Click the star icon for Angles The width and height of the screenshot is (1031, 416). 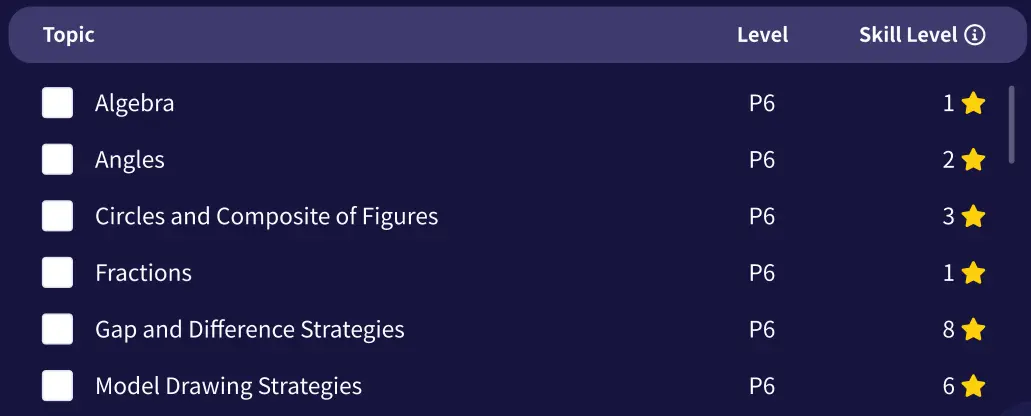(973, 160)
